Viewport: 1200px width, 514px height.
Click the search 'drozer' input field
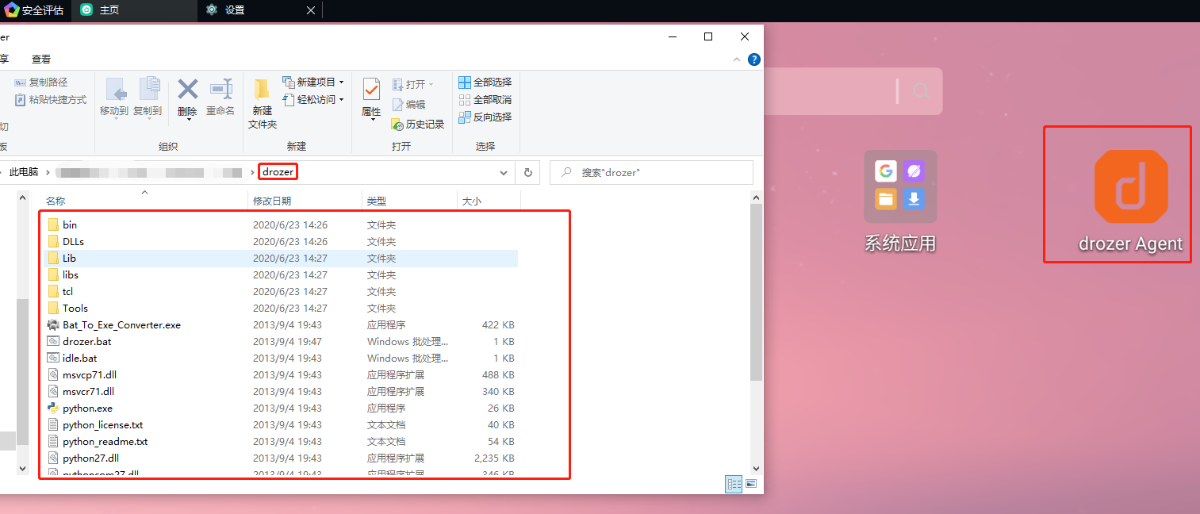650,172
